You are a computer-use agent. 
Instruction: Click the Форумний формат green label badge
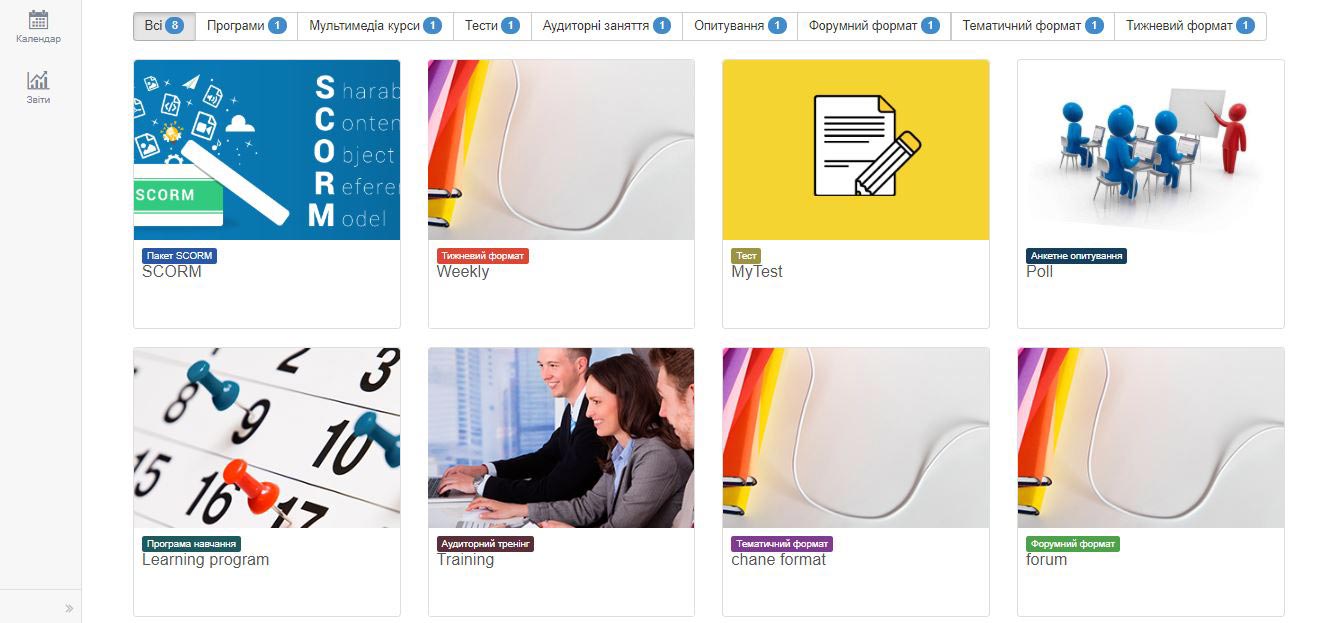[x=1073, y=544]
